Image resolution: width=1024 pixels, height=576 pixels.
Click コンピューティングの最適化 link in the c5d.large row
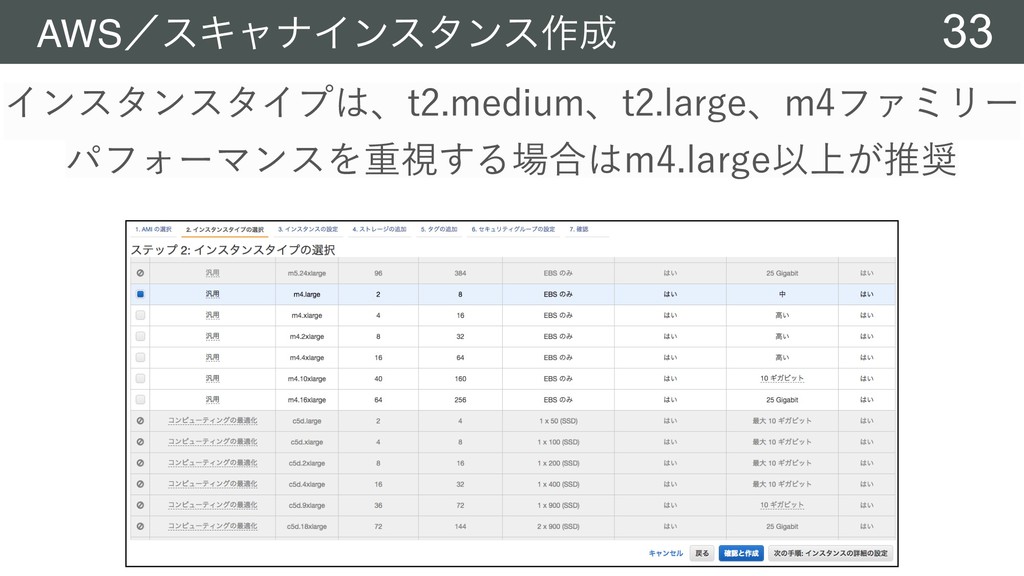tap(213, 421)
